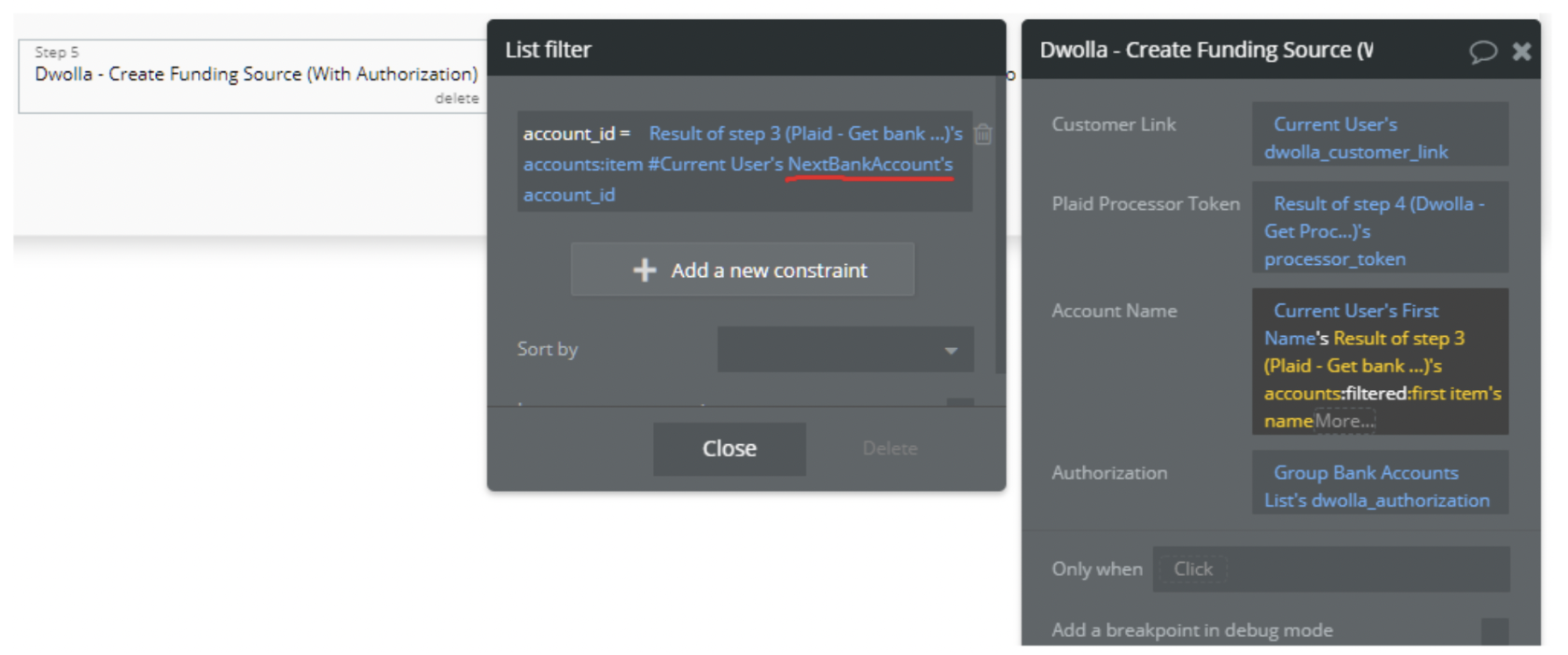Click the account_id field name in constraint
The height and width of the screenshot is (655, 1568).
click(569, 134)
